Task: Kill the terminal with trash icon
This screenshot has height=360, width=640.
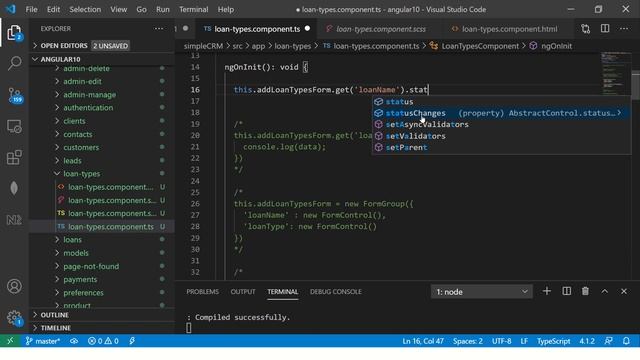Action: click(585, 291)
